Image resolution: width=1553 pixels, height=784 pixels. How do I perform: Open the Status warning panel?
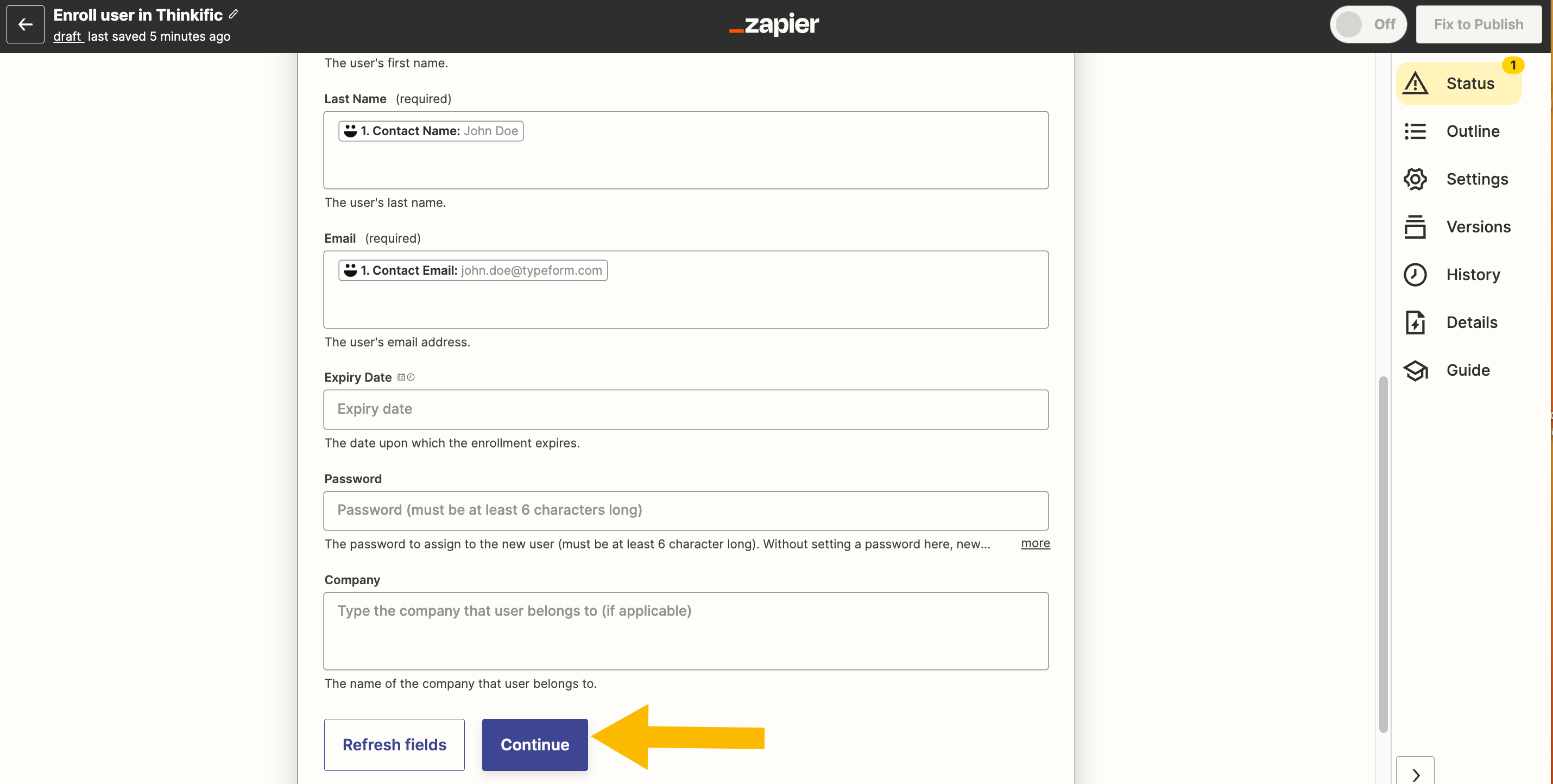click(1459, 83)
